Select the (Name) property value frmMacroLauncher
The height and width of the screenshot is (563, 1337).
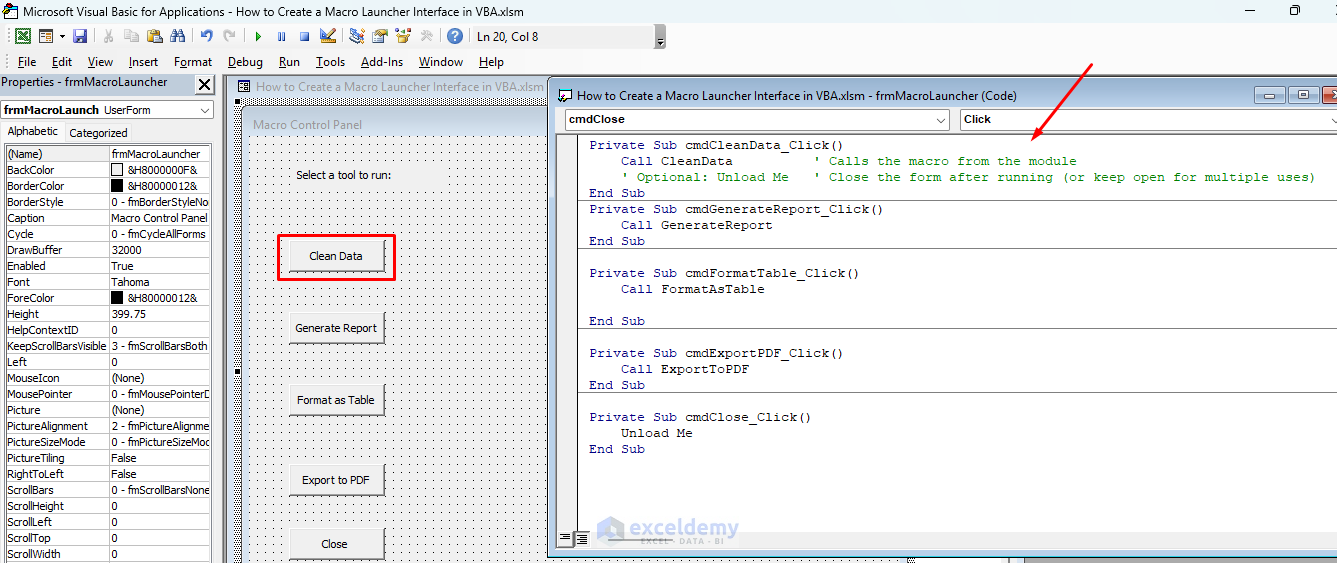(160, 154)
